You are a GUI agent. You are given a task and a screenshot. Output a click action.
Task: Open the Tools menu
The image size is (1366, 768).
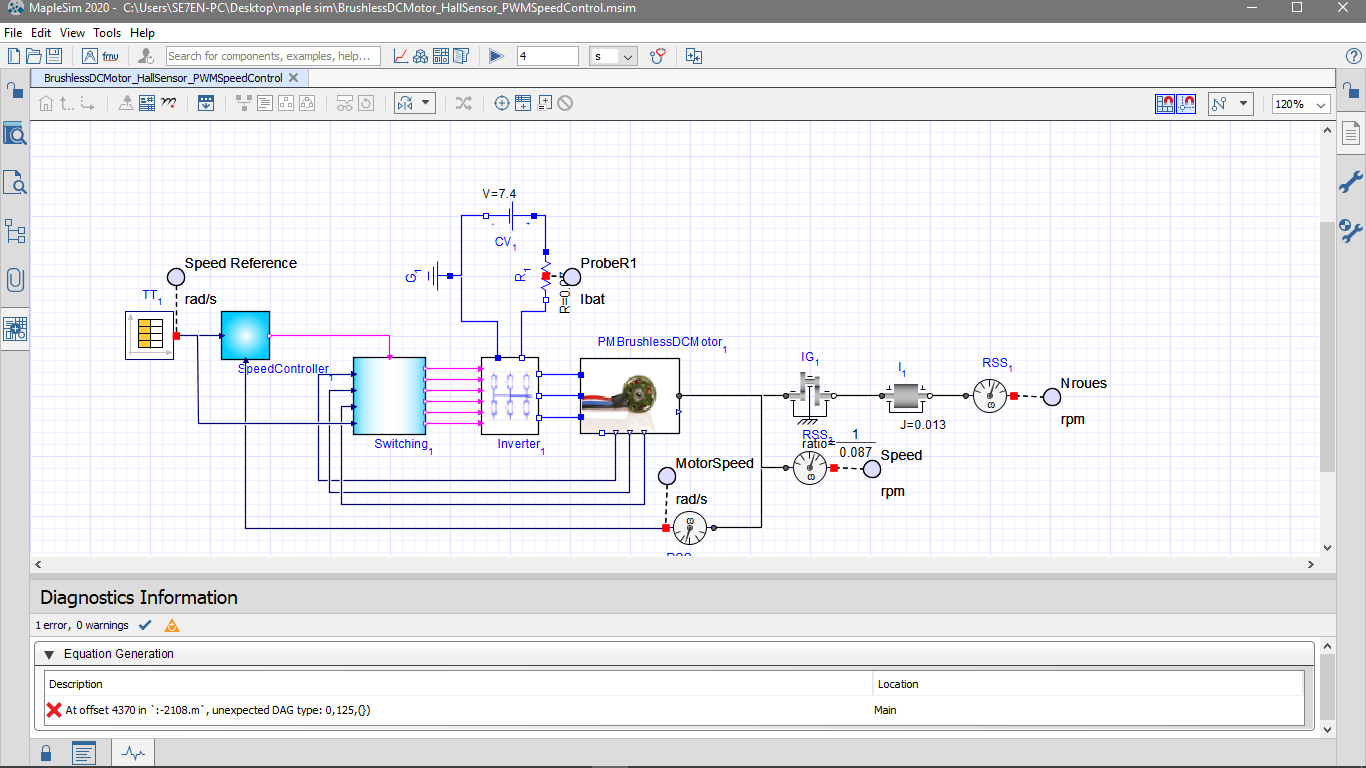coord(107,33)
